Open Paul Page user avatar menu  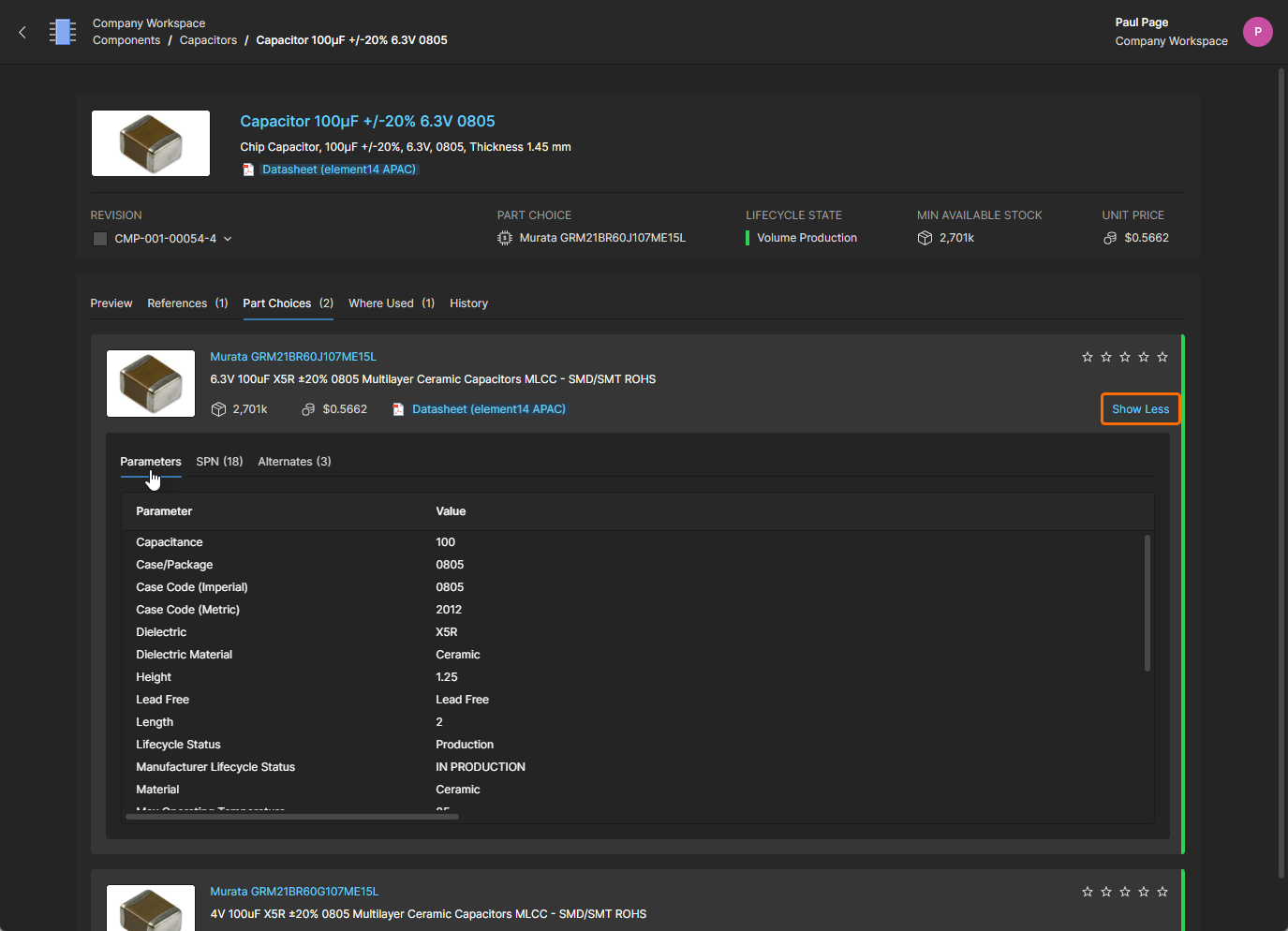tap(1258, 32)
